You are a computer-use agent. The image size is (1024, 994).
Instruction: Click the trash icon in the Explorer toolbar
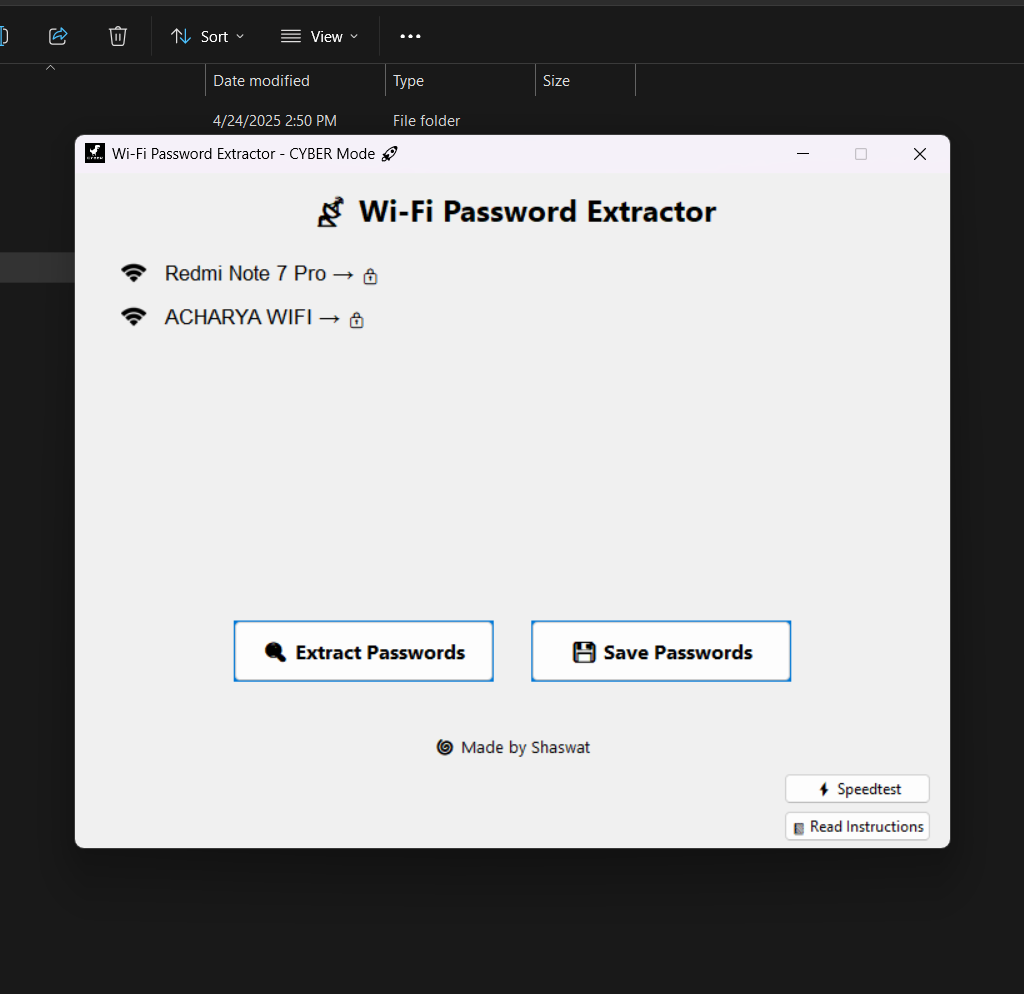click(x=117, y=36)
